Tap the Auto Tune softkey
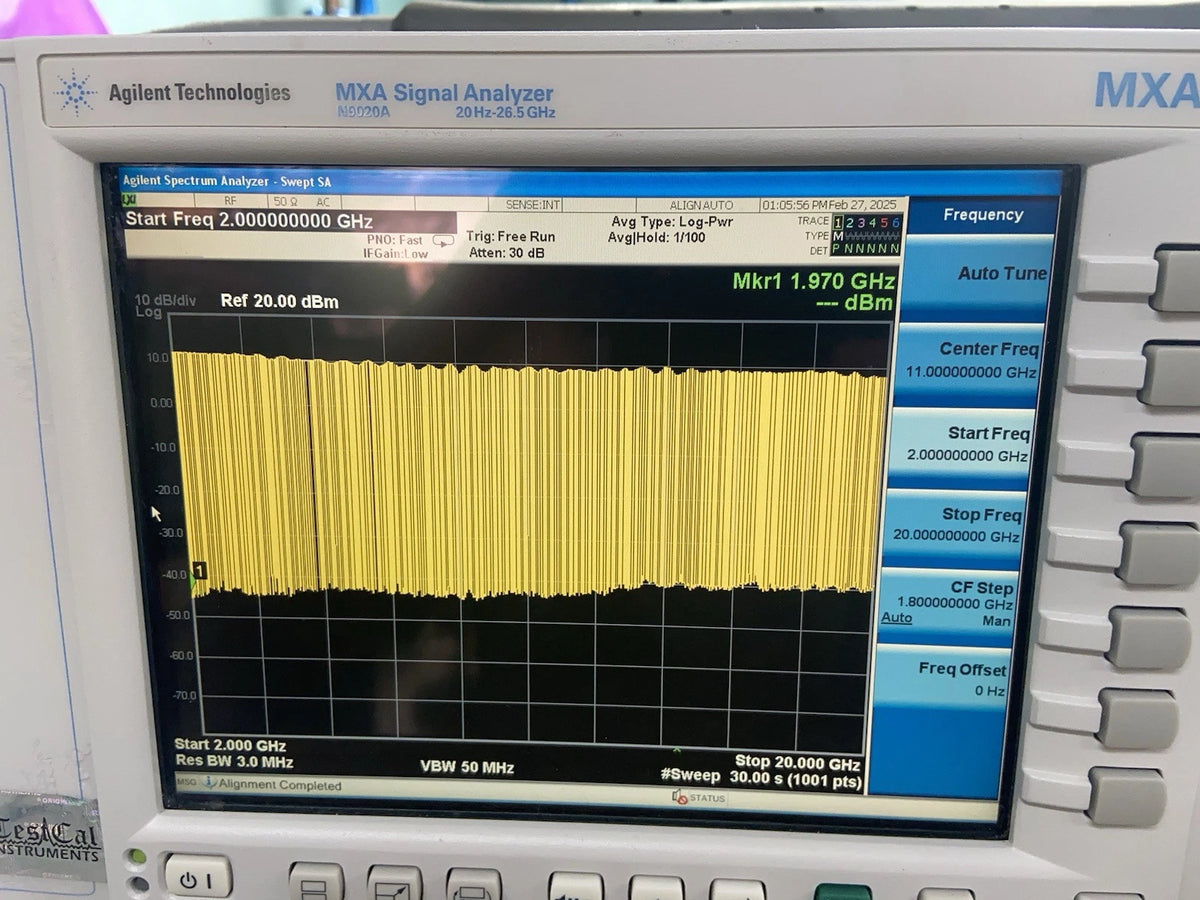The image size is (1200, 900). pos(979,277)
